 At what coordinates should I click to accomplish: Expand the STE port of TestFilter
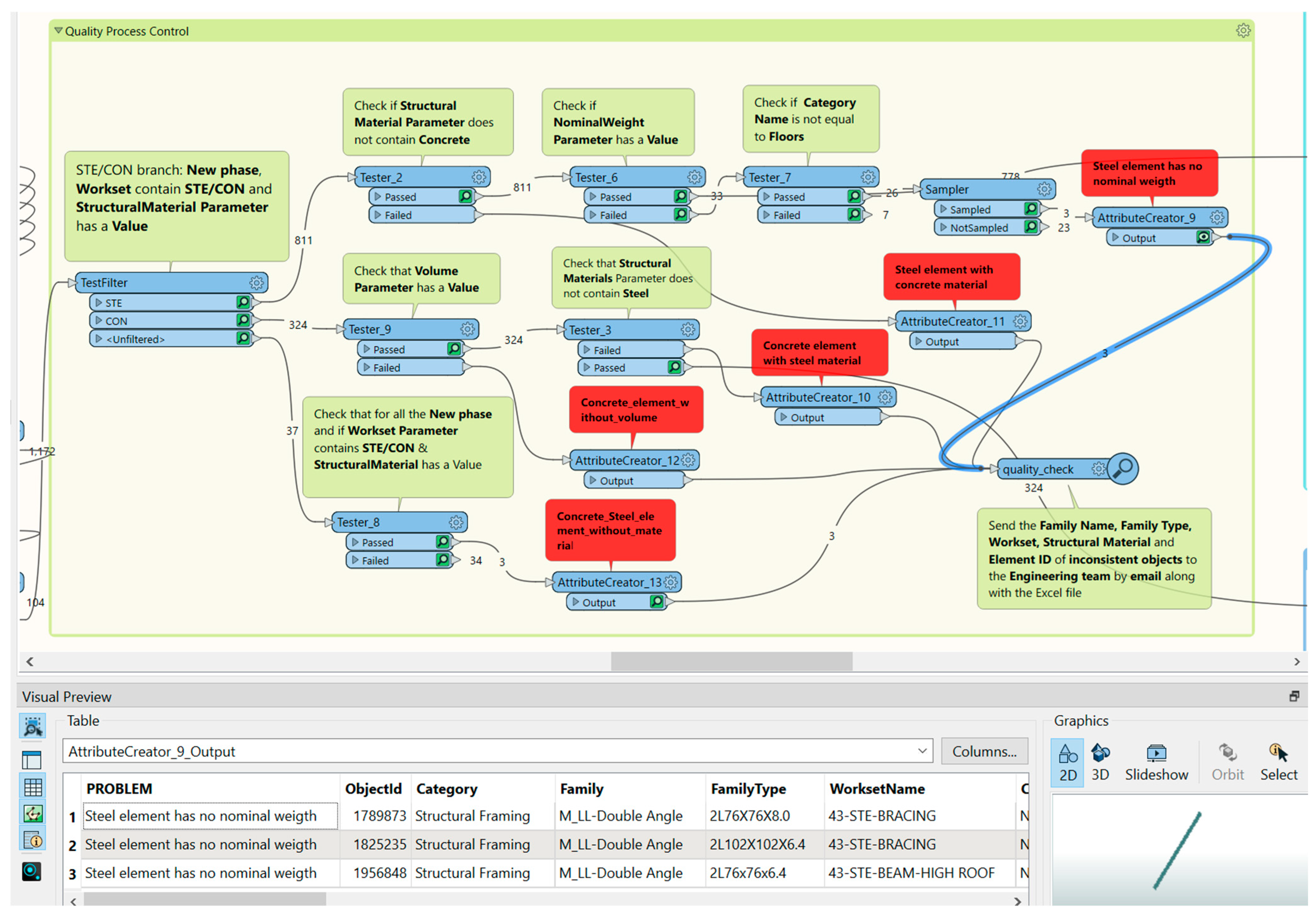[99, 303]
